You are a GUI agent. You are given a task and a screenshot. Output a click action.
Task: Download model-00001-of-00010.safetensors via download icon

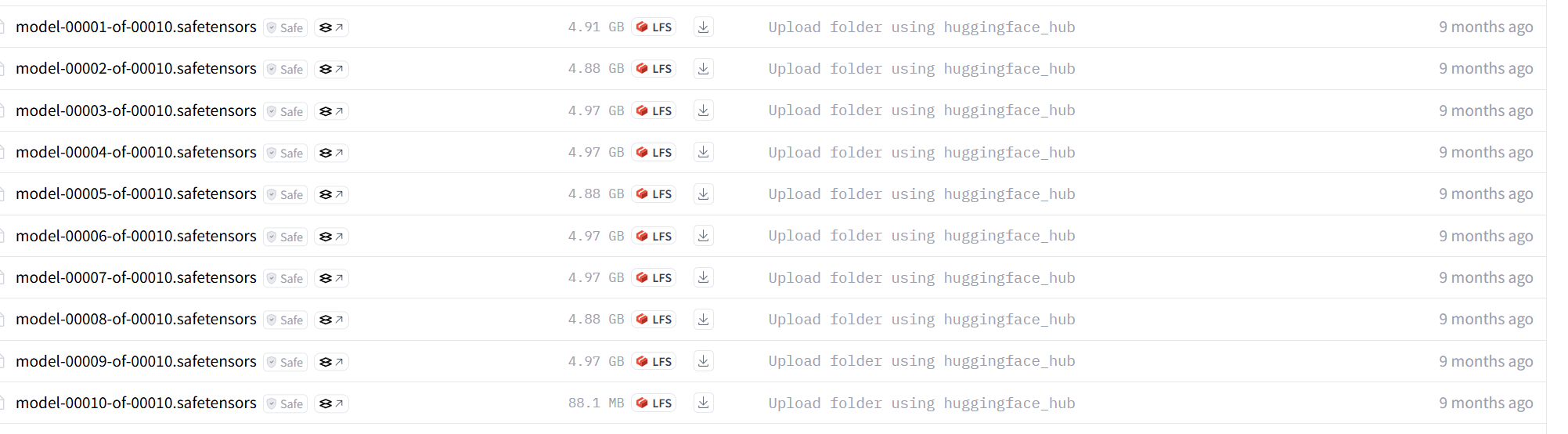[703, 27]
